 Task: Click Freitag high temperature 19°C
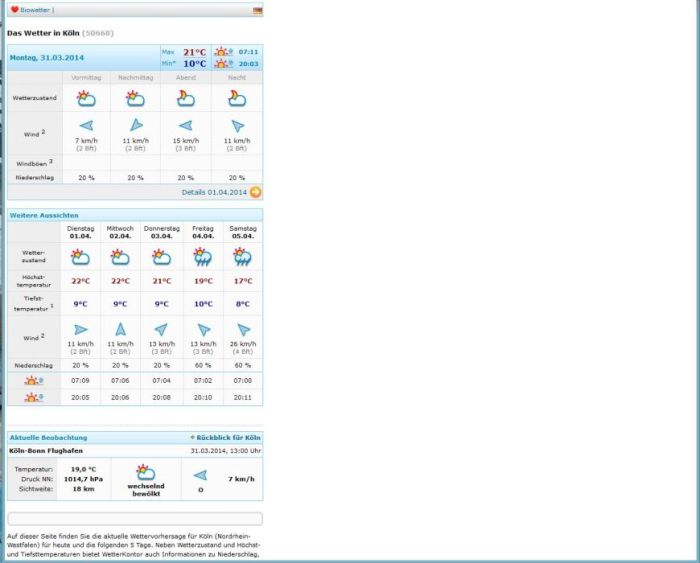tap(203, 281)
